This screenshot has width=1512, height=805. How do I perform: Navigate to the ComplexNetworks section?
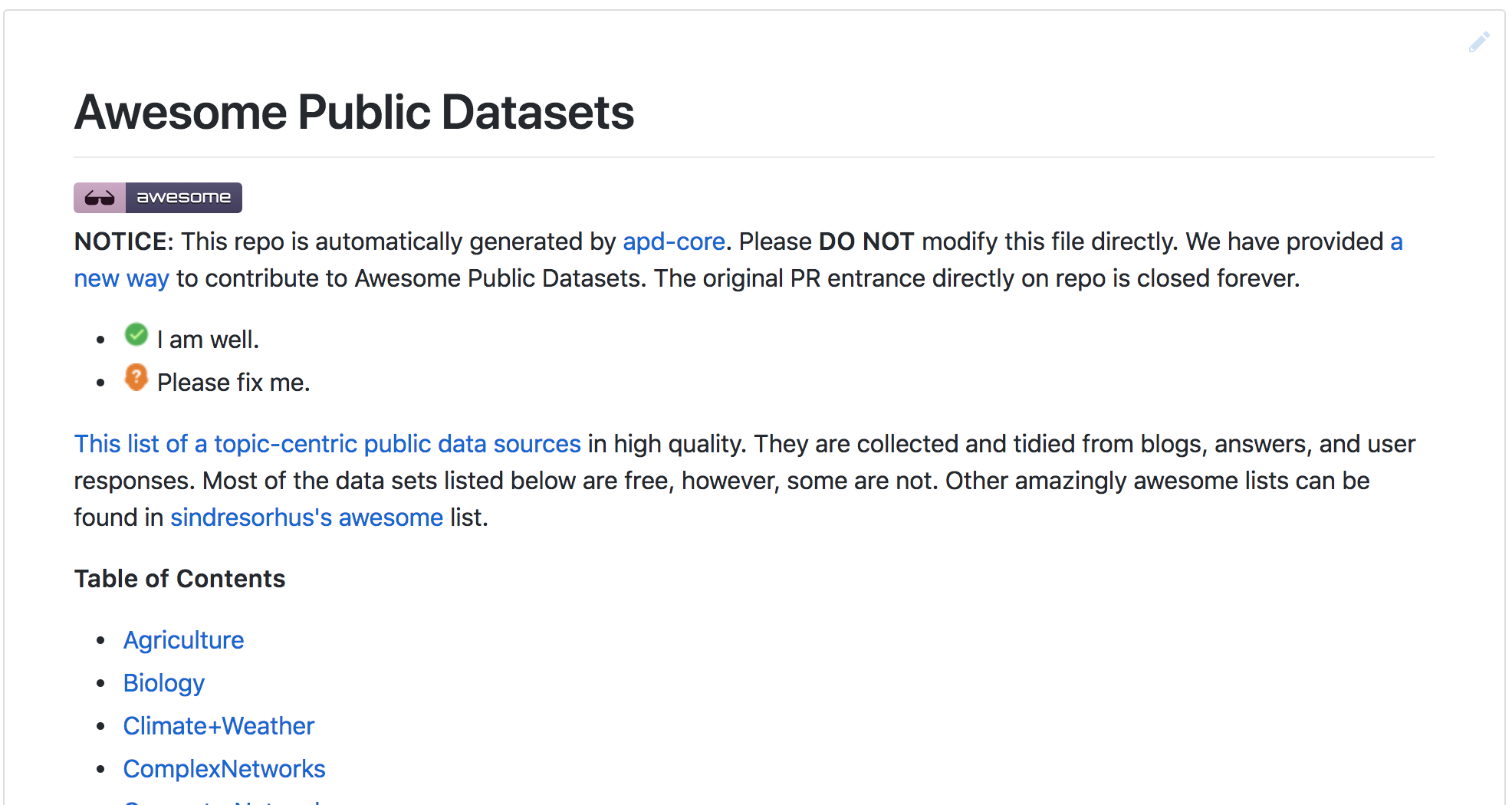(x=224, y=769)
